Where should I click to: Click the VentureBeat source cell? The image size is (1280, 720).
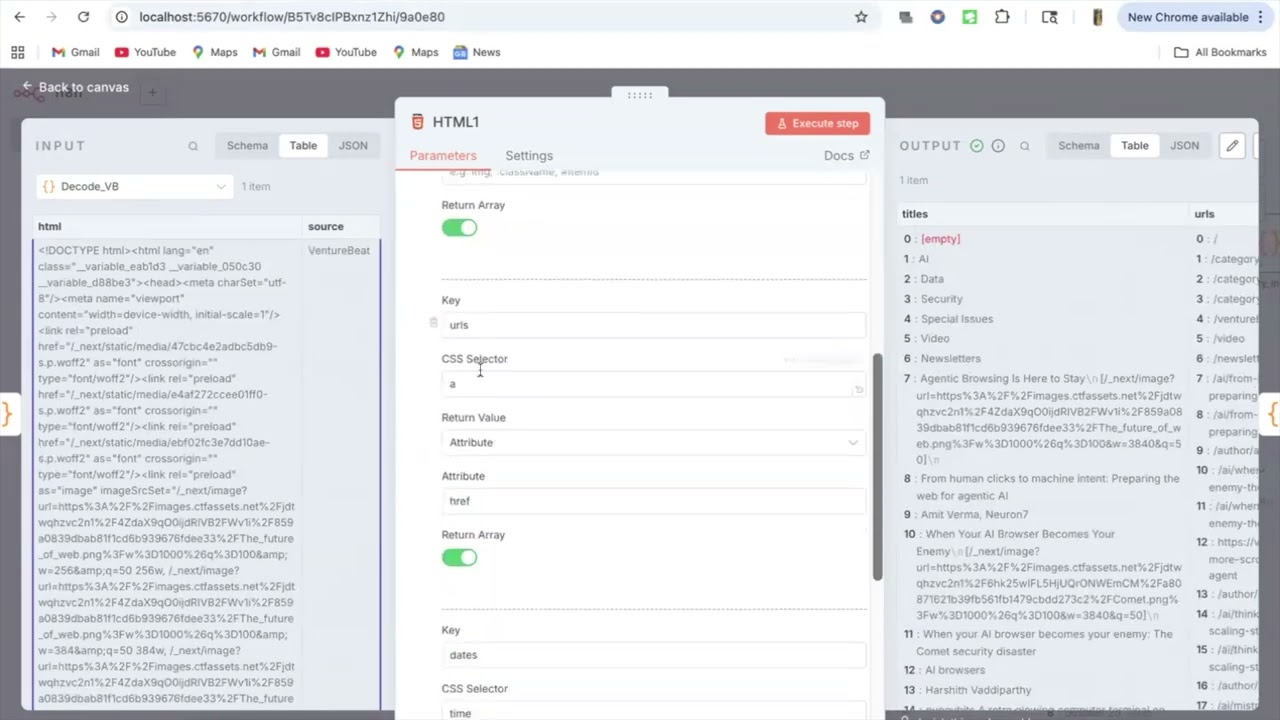pyautogui.click(x=339, y=251)
